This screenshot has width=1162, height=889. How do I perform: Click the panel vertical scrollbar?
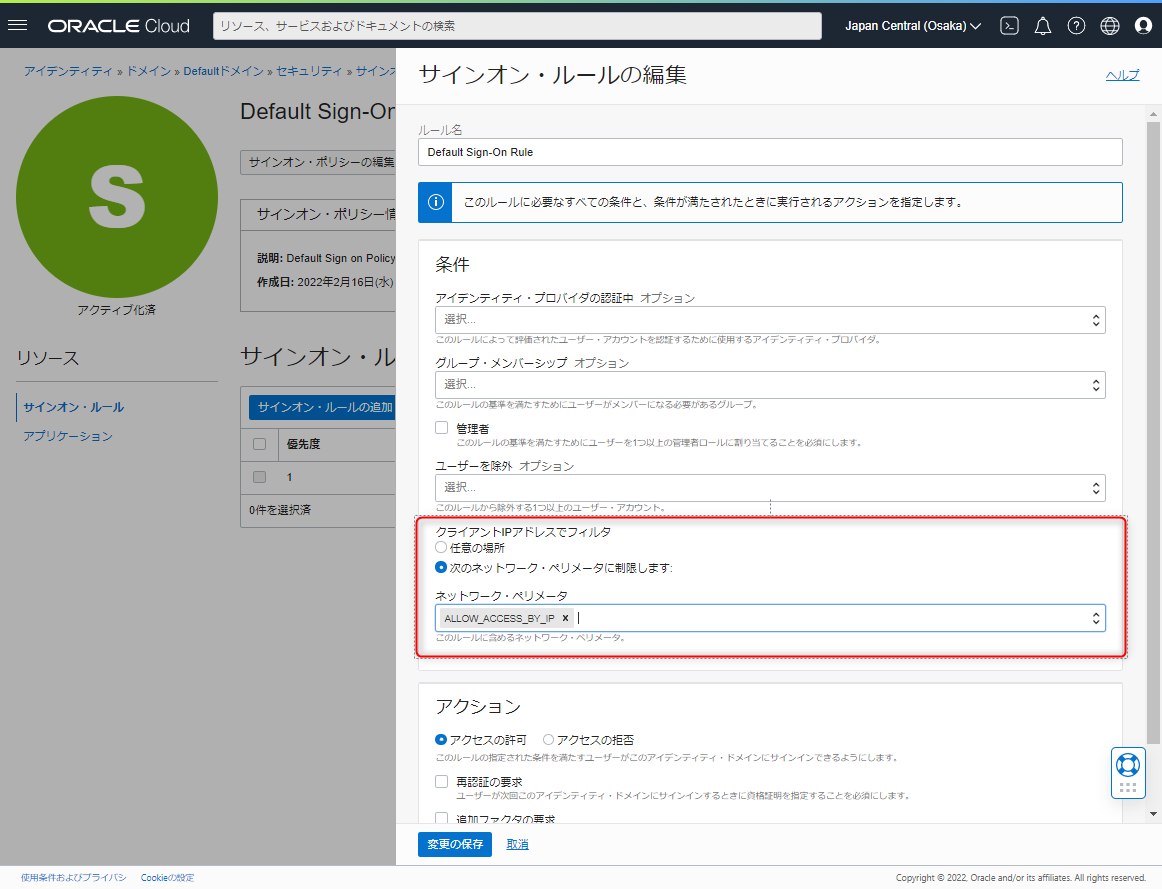pyautogui.click(x=1153, y=433)
